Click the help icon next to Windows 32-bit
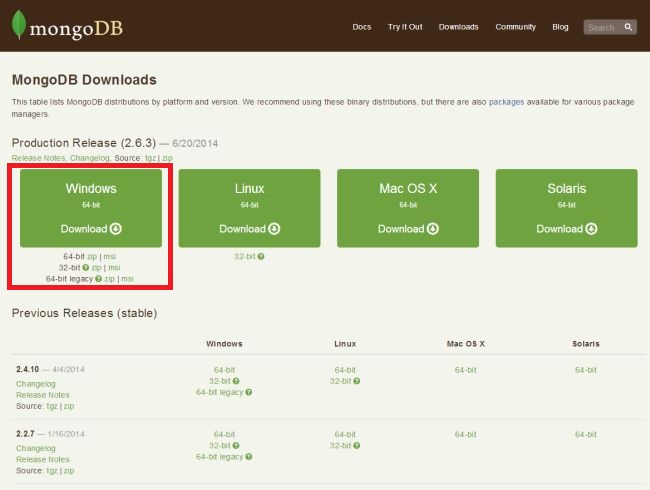Image resolution: width=650 pixels, height=490 pixels. (x=86, y=268)
